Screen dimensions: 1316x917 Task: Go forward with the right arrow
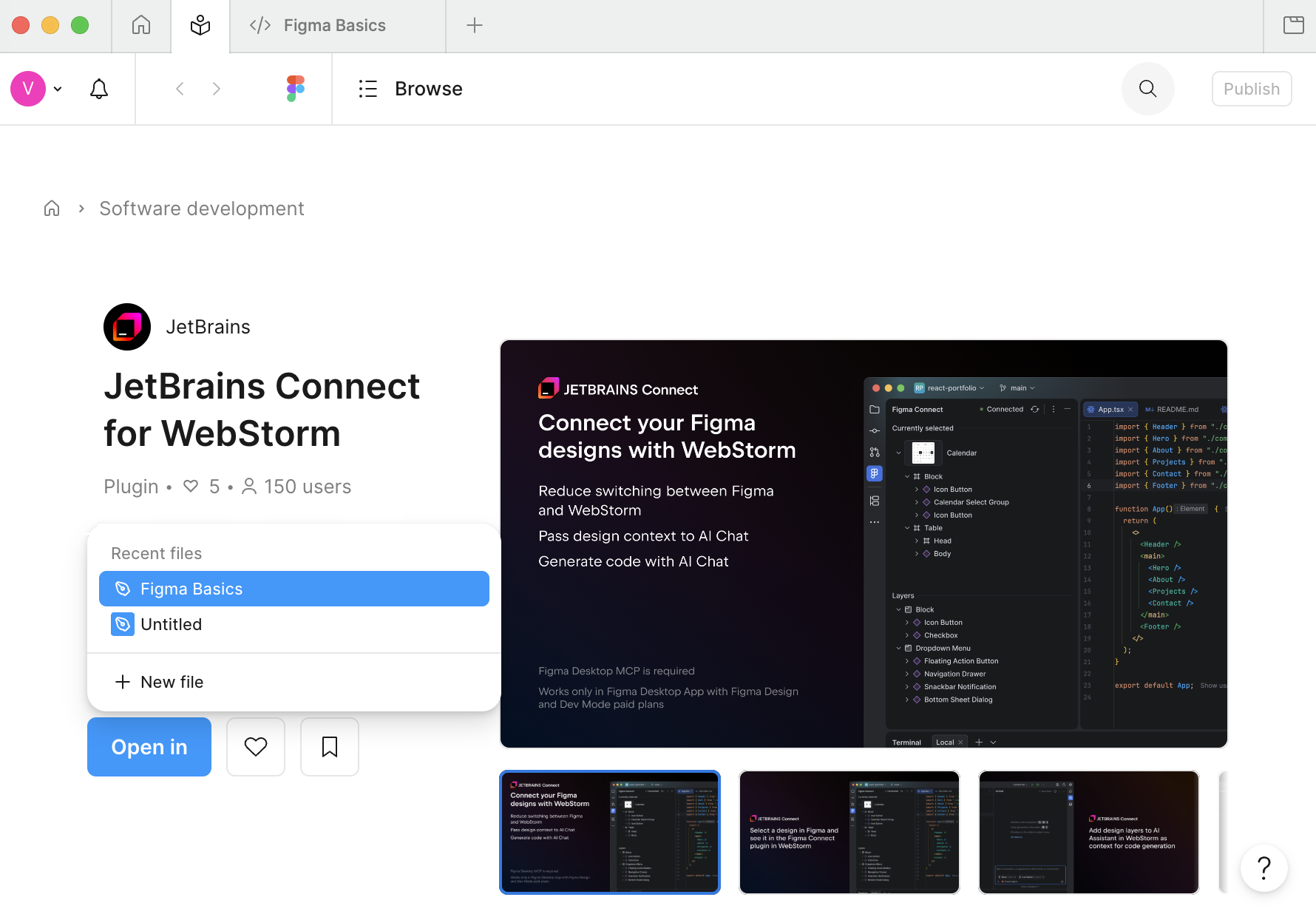[216, 89]
